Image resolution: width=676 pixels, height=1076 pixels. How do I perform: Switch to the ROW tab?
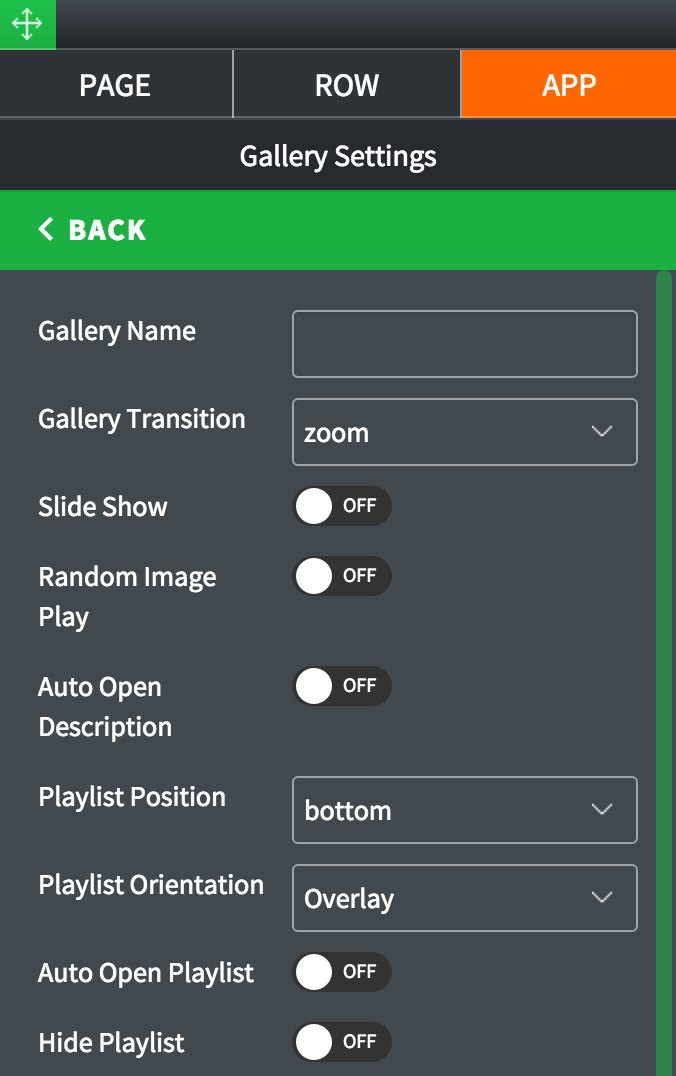coord(347,85)
